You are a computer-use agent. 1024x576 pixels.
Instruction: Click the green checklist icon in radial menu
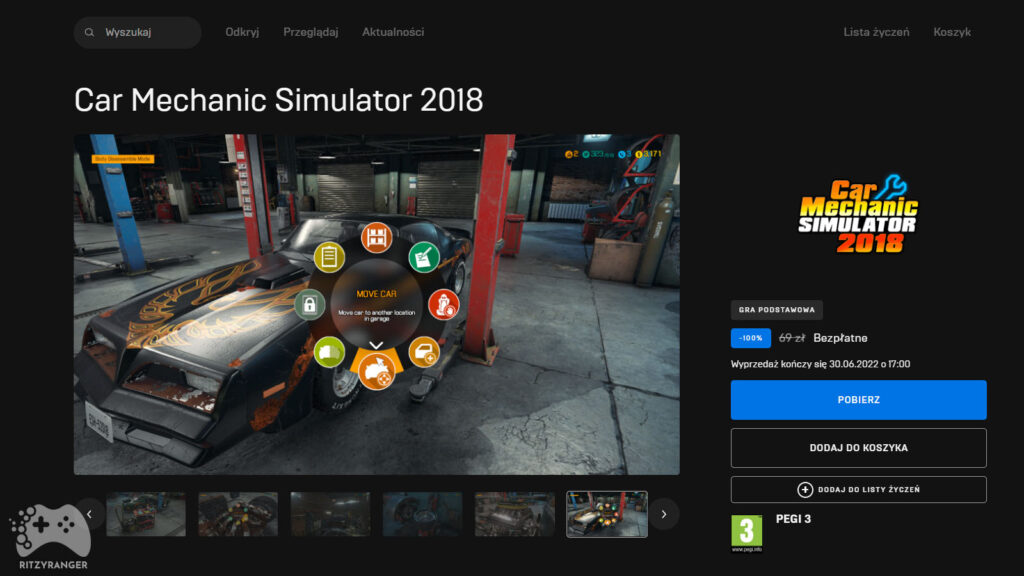tap(424, 257)
